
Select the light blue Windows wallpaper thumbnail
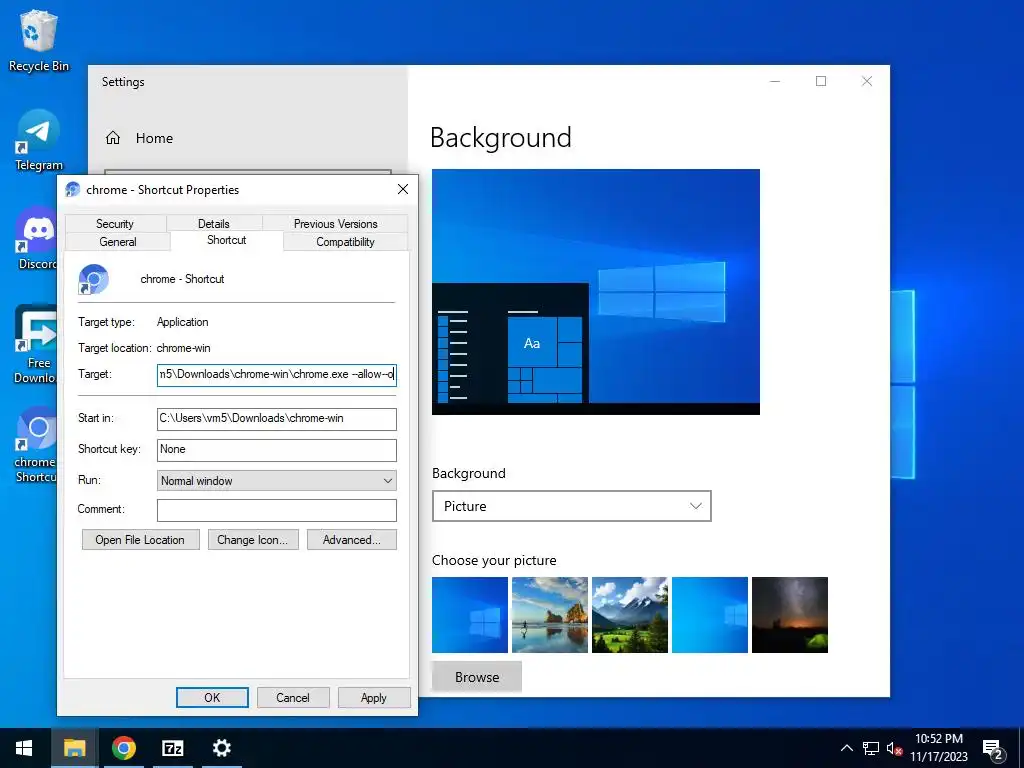(x=710, y=615)
